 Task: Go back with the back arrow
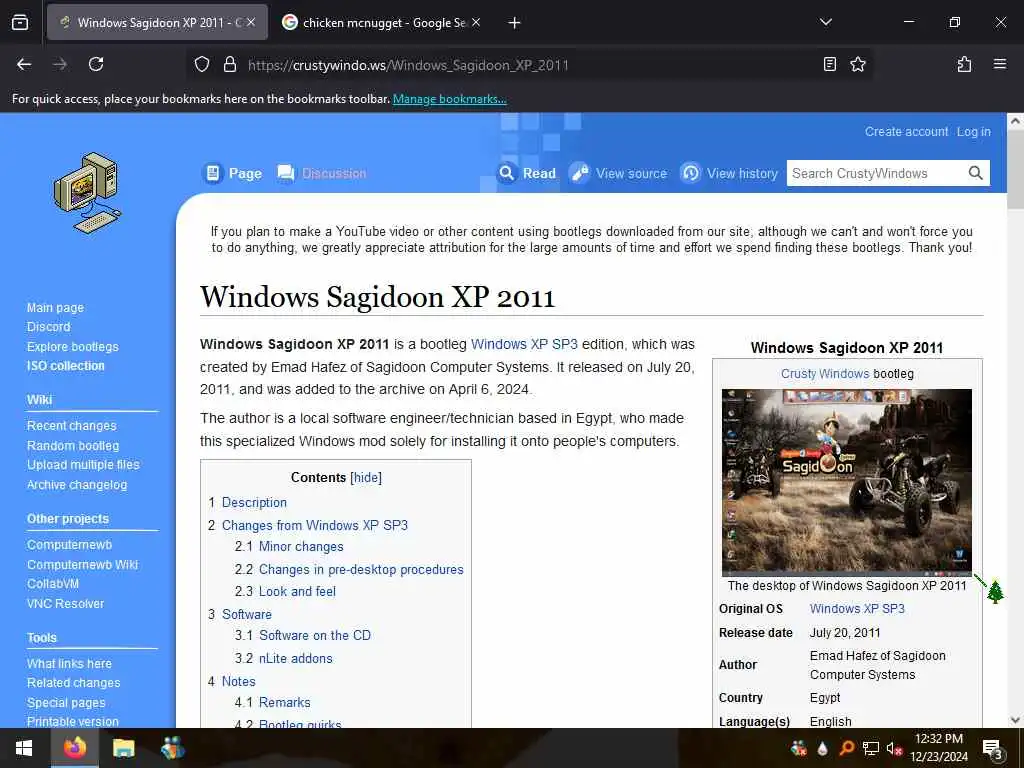point(24,64)
